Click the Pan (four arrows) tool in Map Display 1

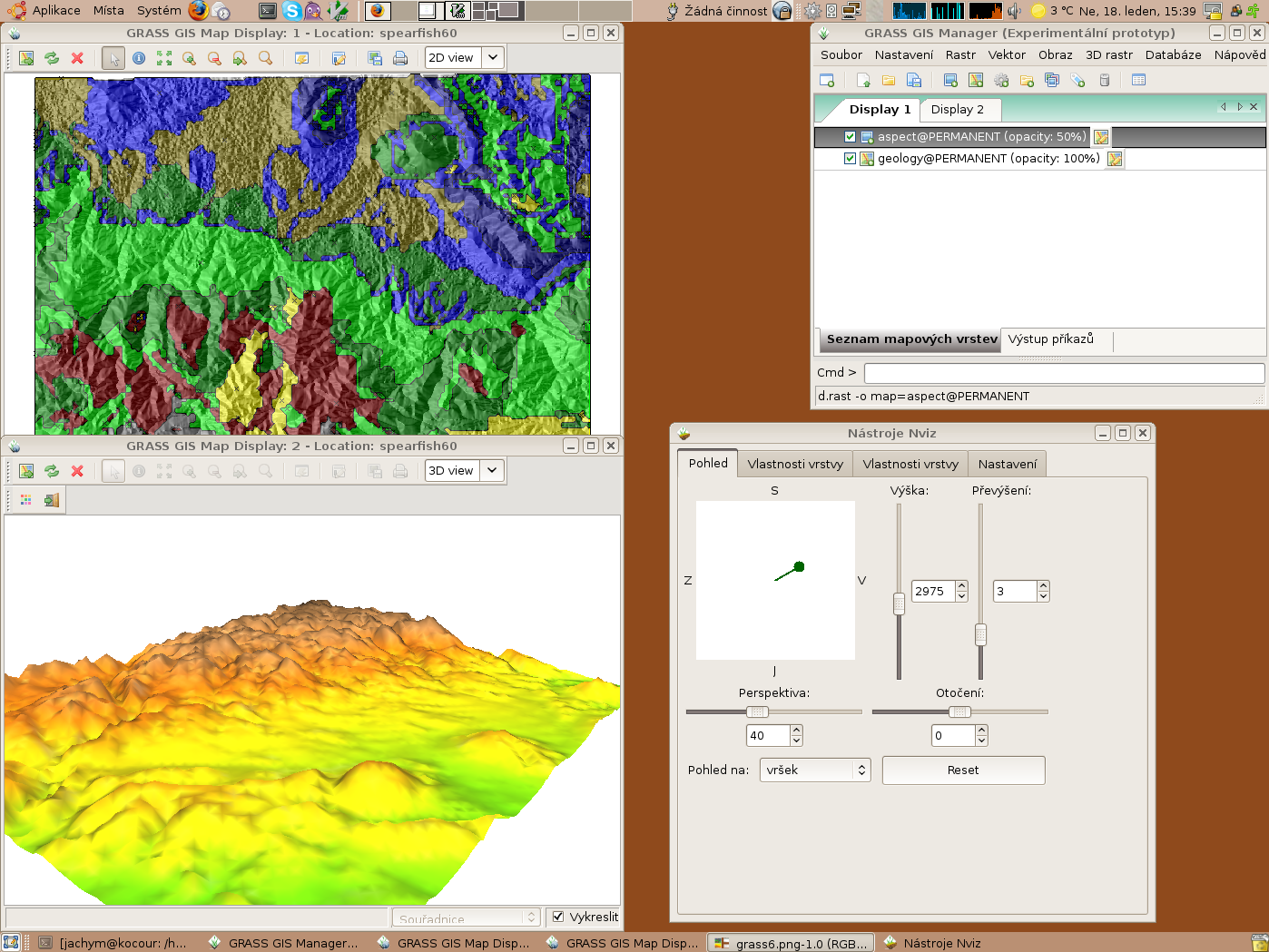[x=164, y=58]
